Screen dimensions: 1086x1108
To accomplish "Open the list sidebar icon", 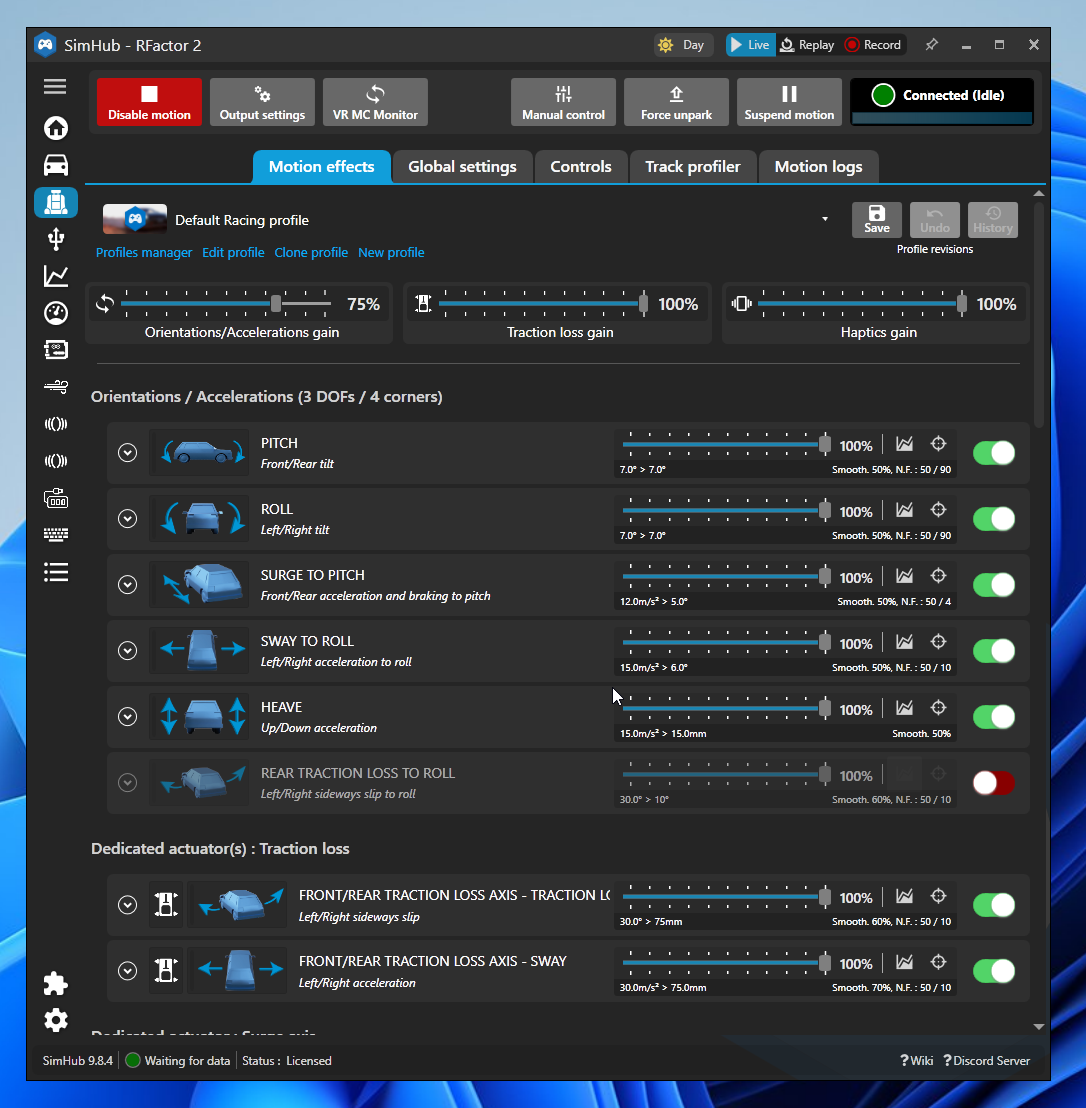I will tap(56, 572).
